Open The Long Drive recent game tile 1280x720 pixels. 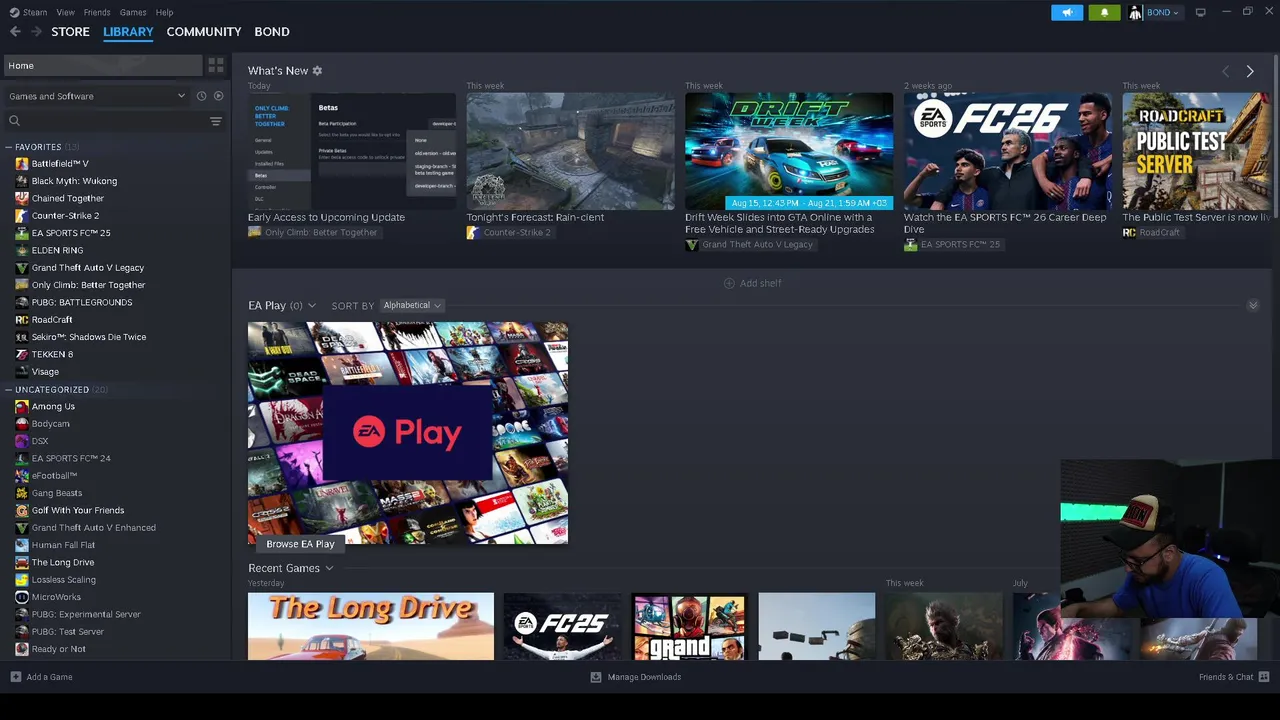pos(371,626)
